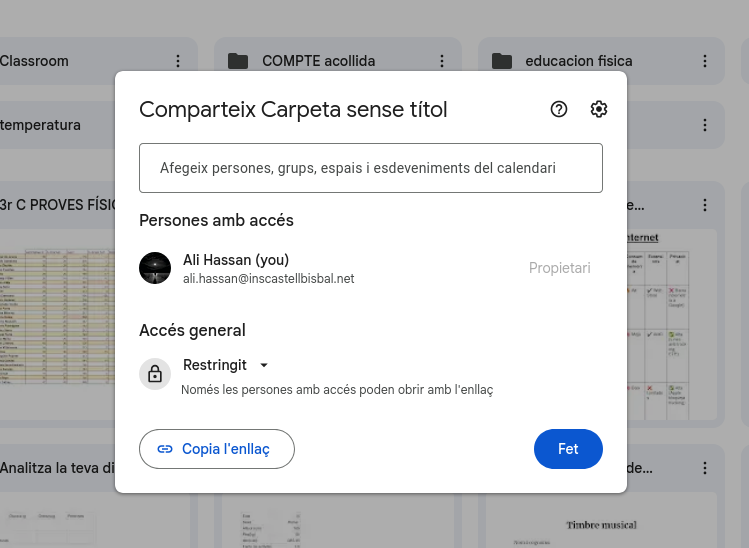Open share settings gear icon
The width and height of the screenshot is (749, 548).
click(x=599, y=110)
